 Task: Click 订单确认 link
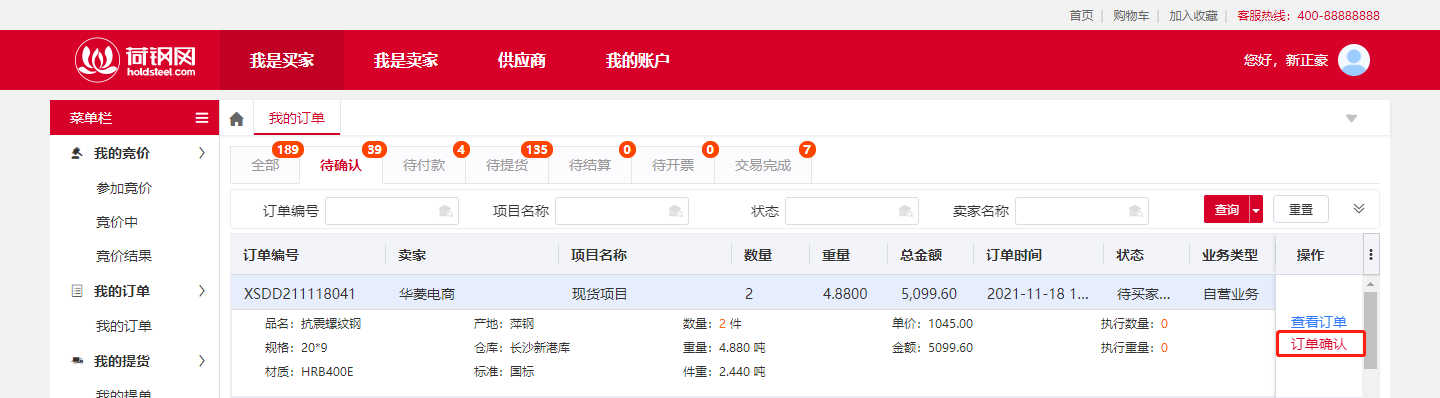[x=1320, y=345]
